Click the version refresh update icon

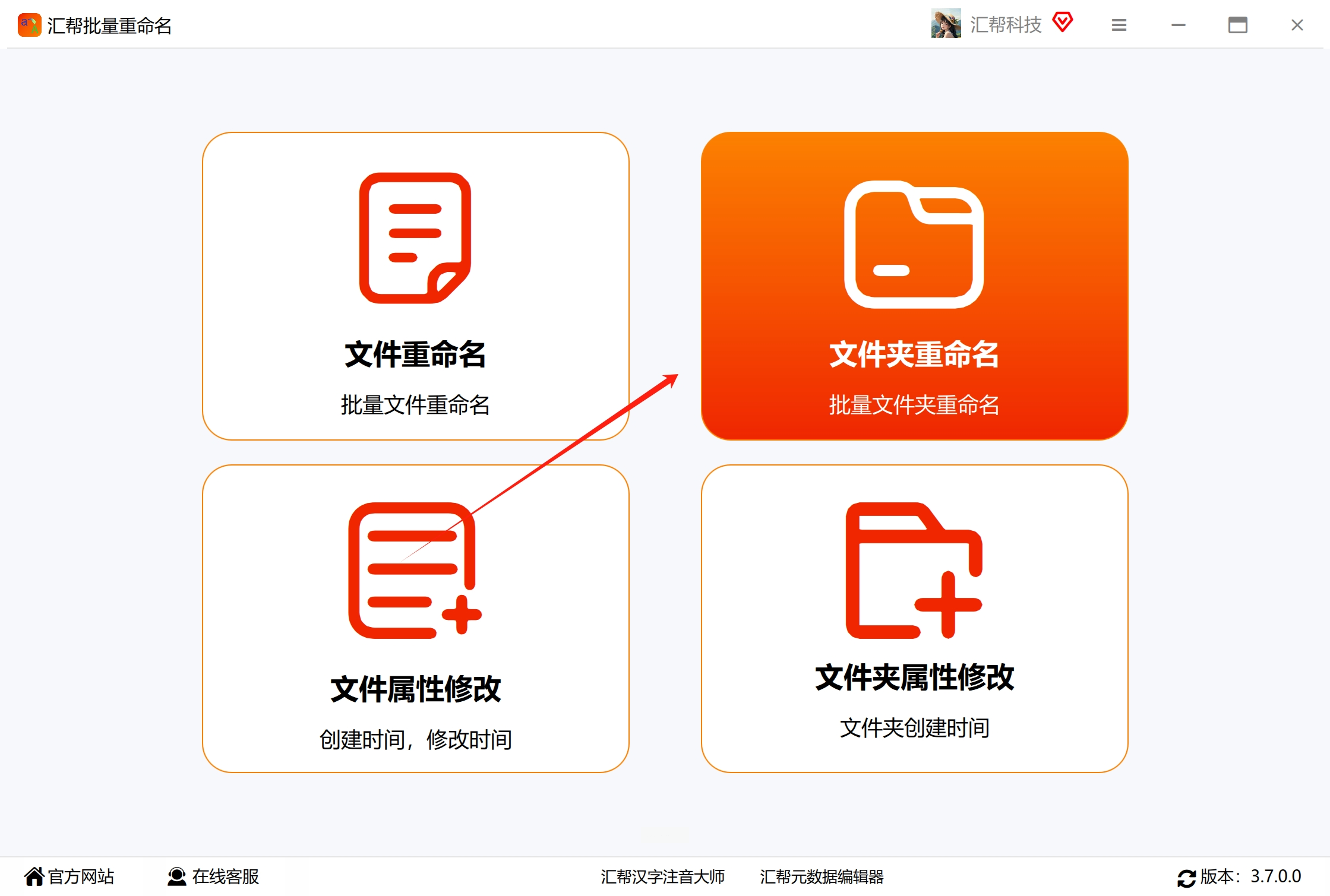coord(1186,878)
